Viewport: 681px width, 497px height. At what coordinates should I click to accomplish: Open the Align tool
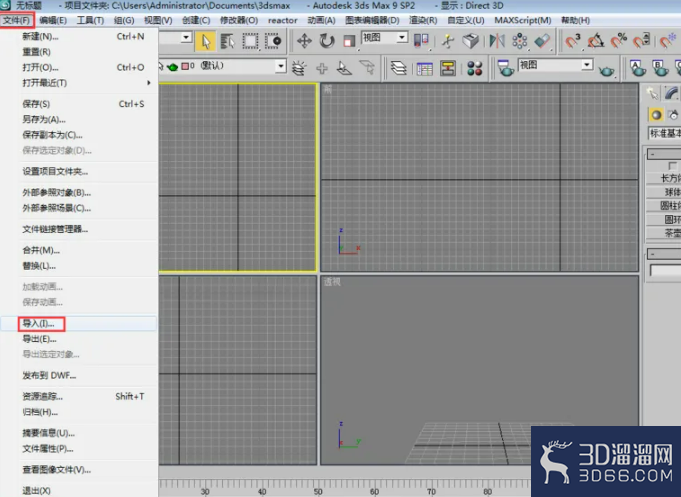point(542,41)
